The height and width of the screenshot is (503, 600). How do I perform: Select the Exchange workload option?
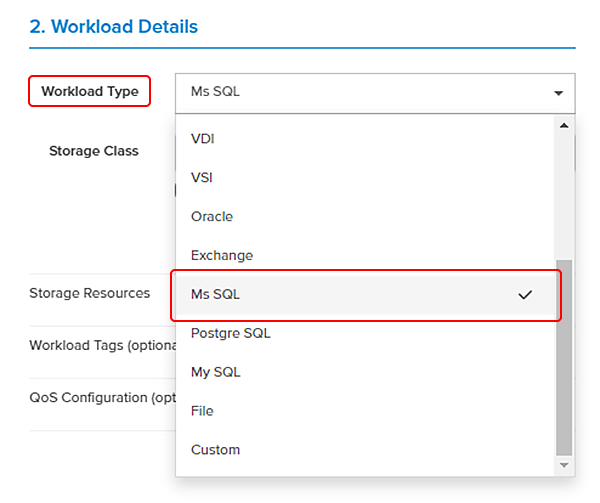click(x=365, y=255)
